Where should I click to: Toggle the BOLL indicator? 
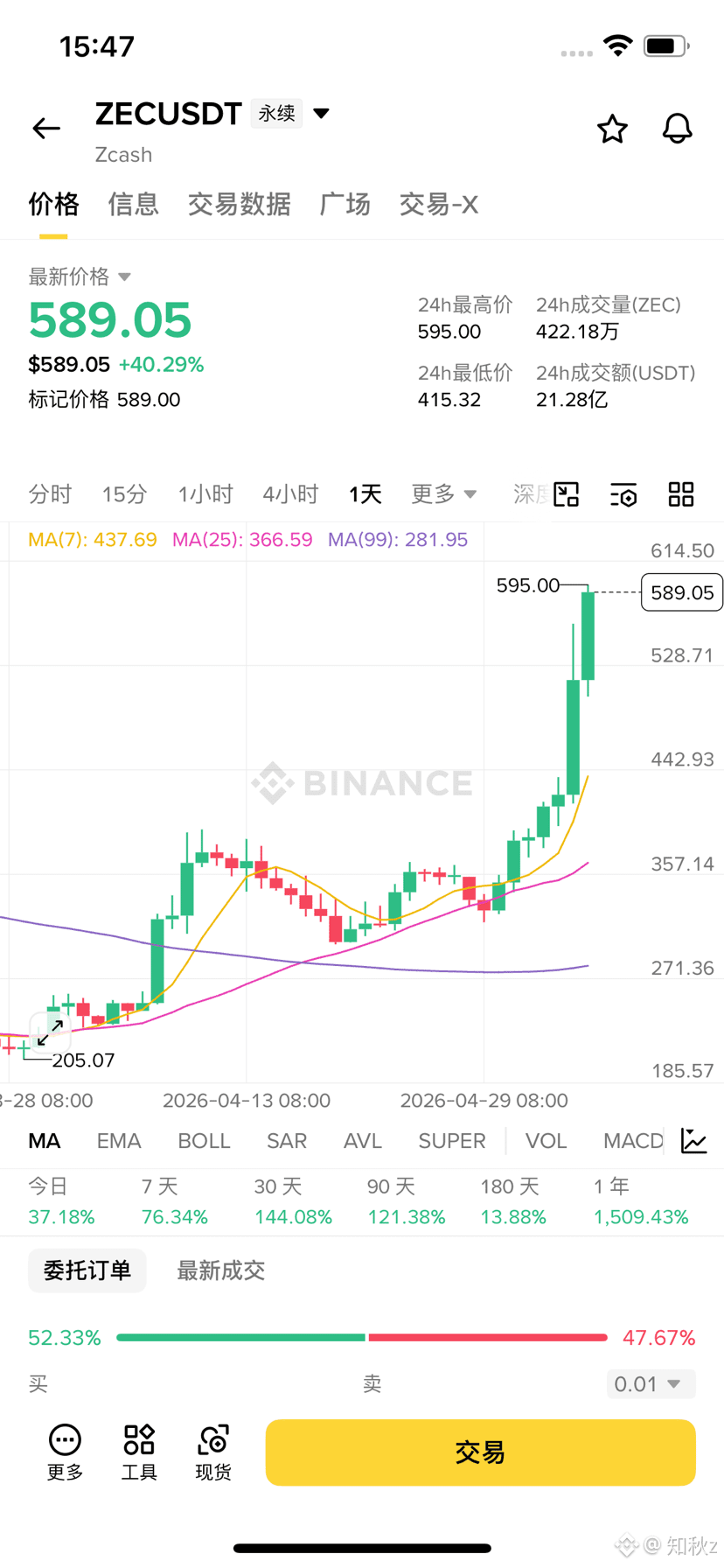coord(204,1141)
